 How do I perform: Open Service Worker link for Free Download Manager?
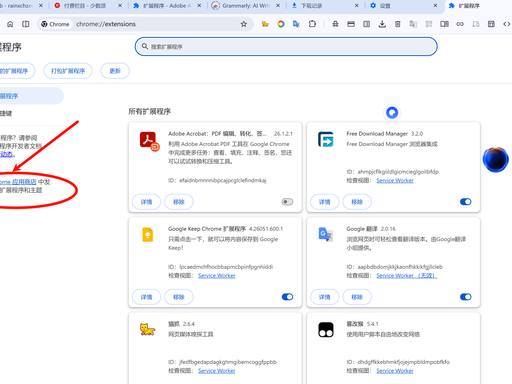coord(395,180)
